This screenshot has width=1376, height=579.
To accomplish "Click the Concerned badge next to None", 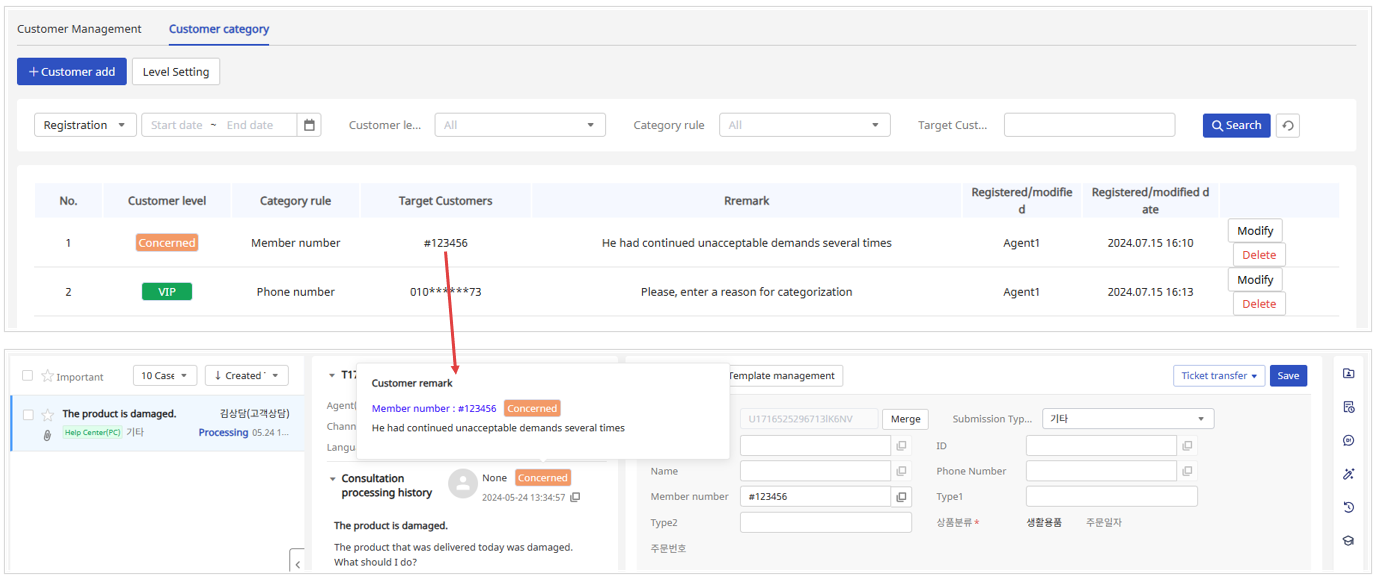I will point(543,478).
